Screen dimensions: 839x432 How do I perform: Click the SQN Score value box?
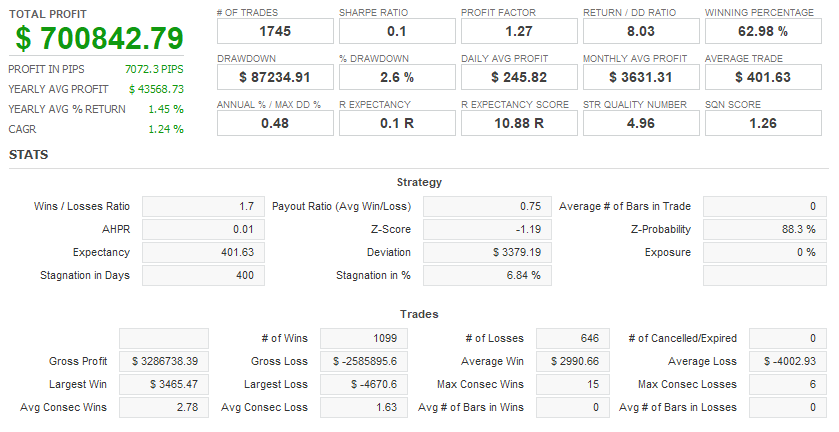click(763, 123)
